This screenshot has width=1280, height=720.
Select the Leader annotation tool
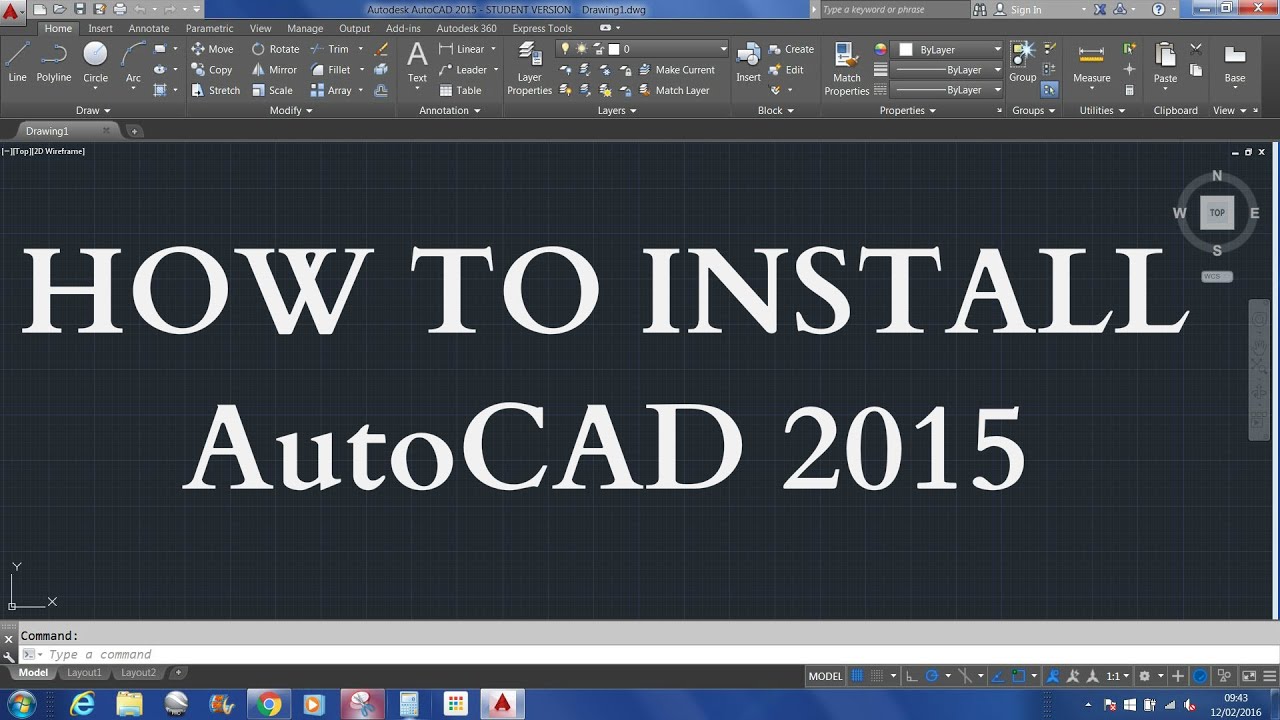[x=463, y=70]
